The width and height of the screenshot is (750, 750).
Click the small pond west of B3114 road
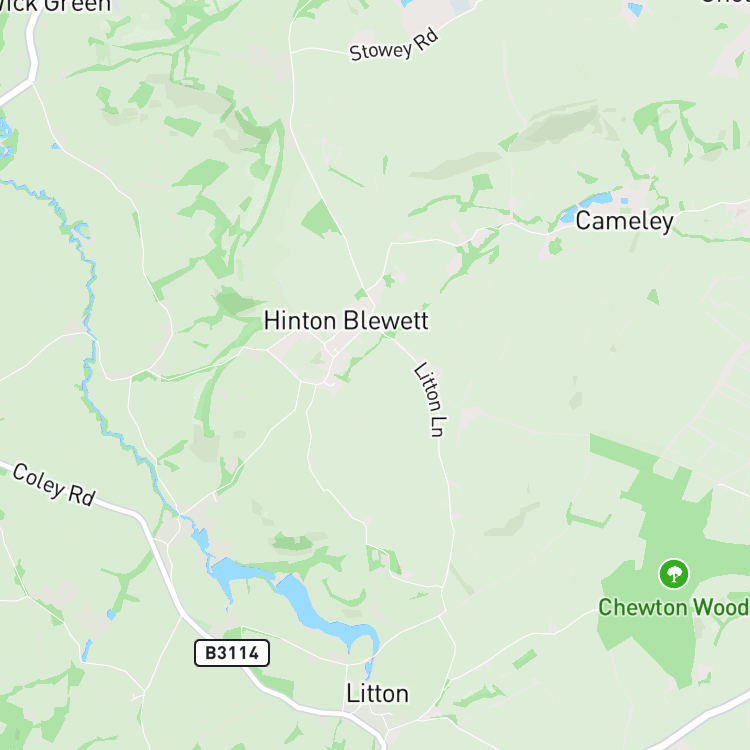(x=111, y=615)
